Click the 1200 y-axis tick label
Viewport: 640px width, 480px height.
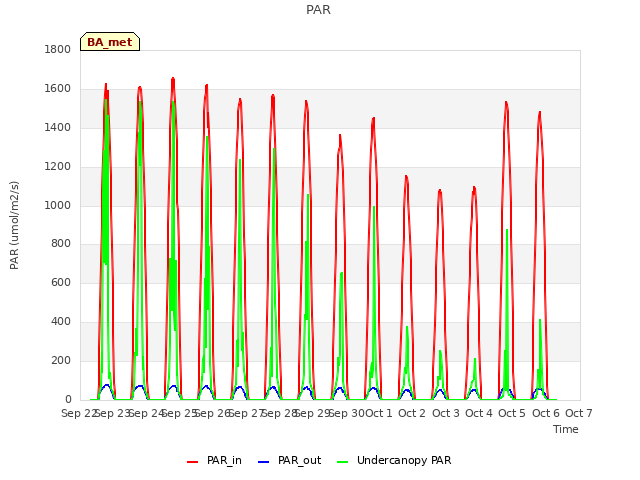point(58,166)
